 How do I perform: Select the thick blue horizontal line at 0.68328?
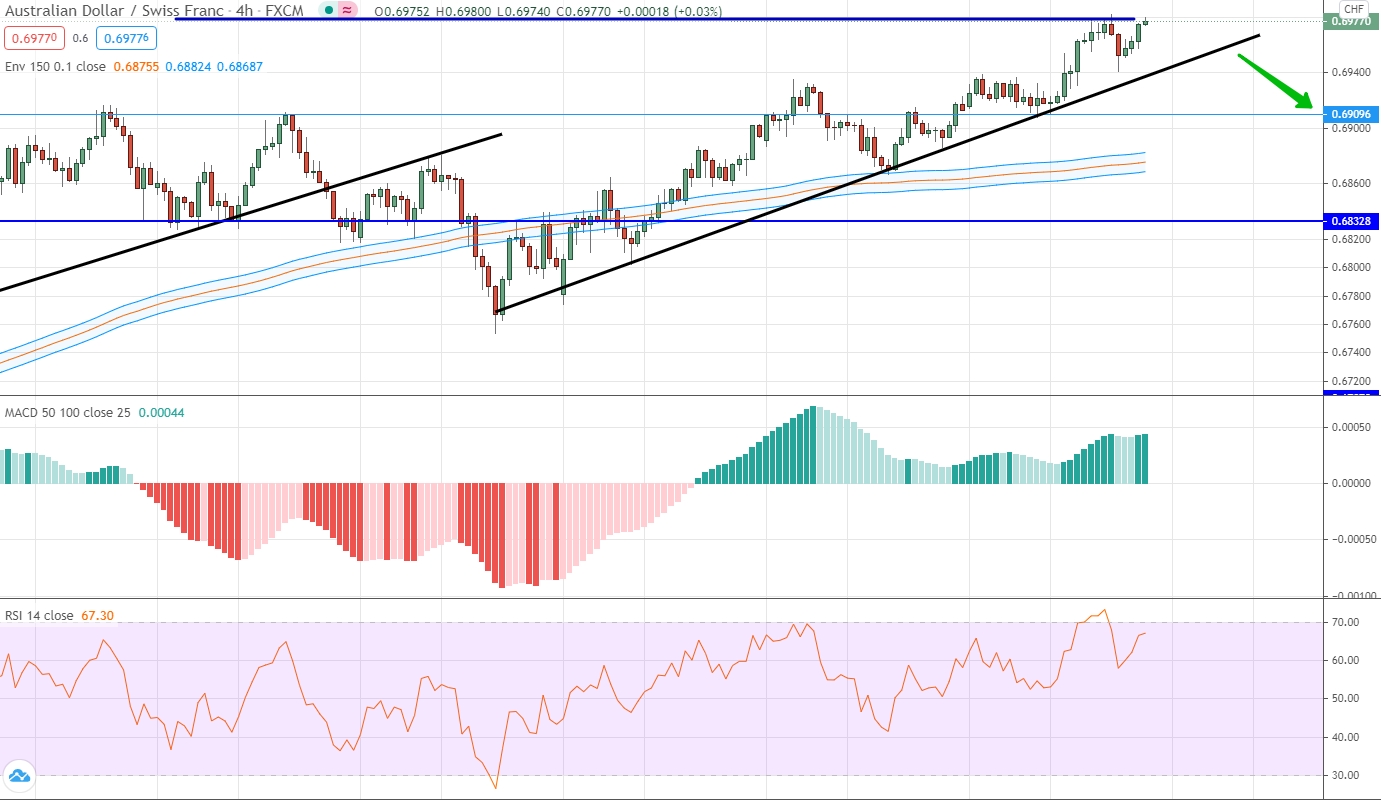coord(660,221)
